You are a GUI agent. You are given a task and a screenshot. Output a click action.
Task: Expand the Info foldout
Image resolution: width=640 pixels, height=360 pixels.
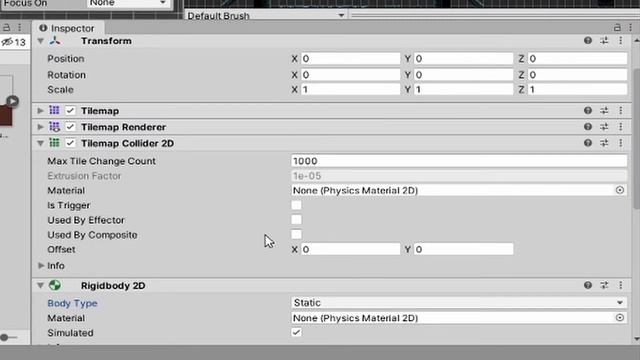click(41, 266)
